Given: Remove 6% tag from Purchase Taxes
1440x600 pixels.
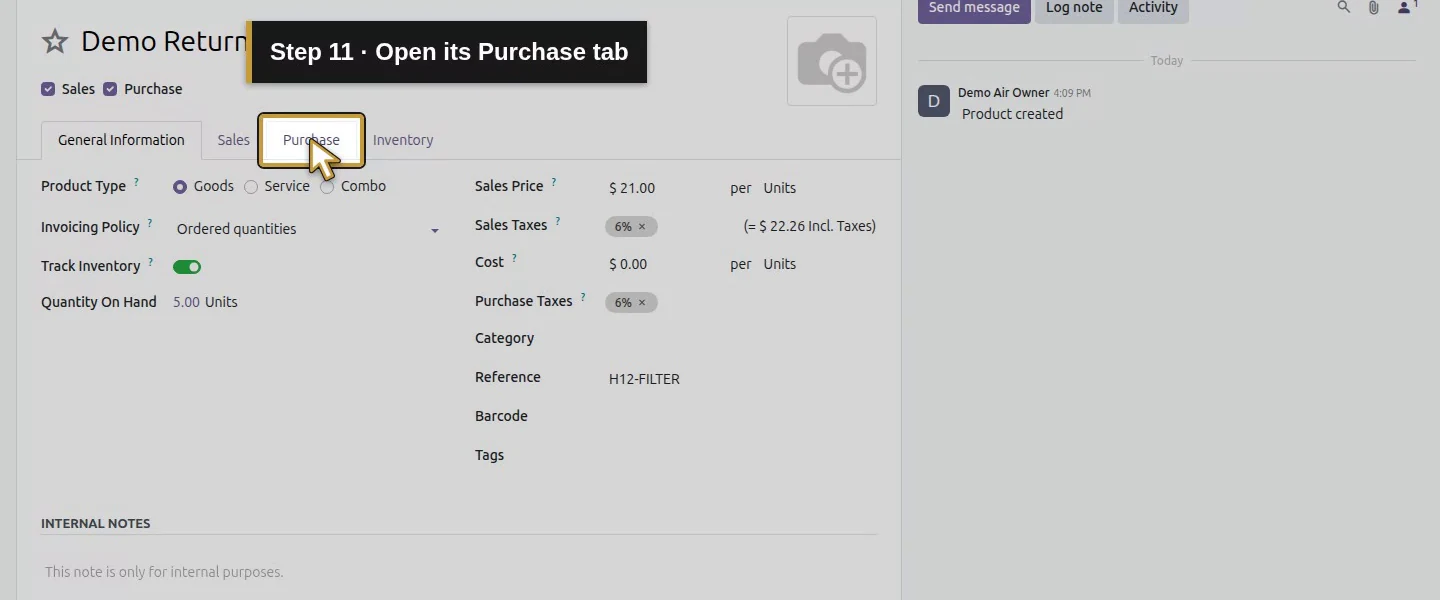Looking at the screenshot, I should tap(642, 303).
